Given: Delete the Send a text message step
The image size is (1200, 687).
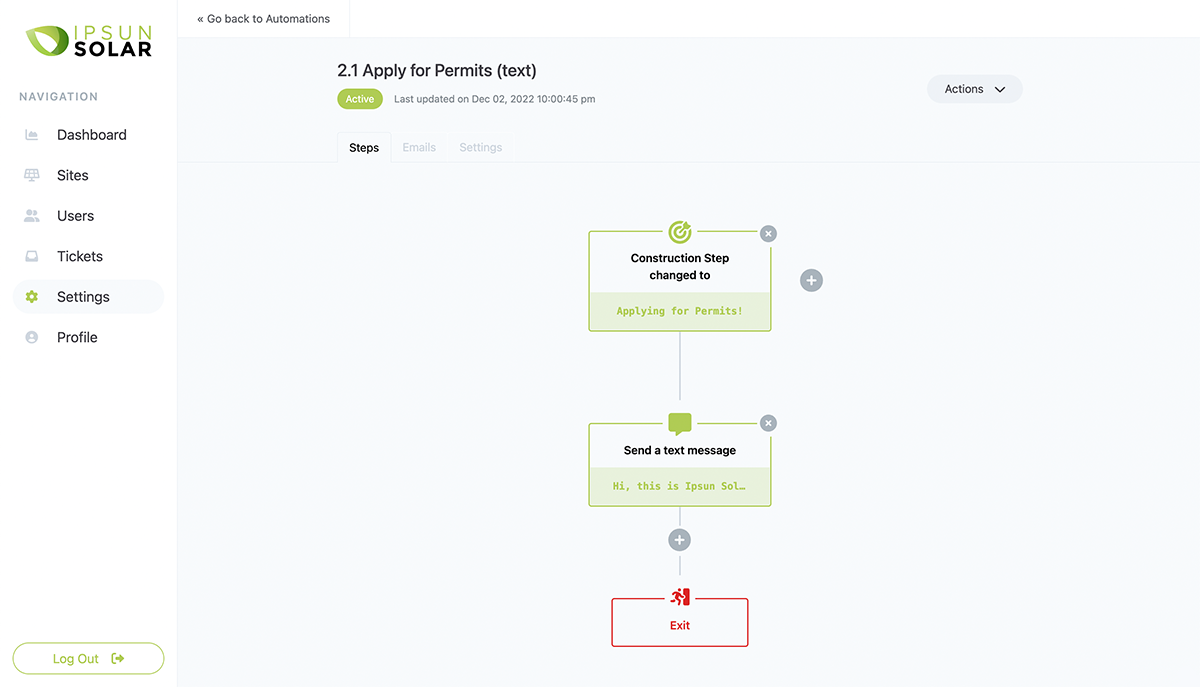Looking at the screenshot, I should point(768,423).
